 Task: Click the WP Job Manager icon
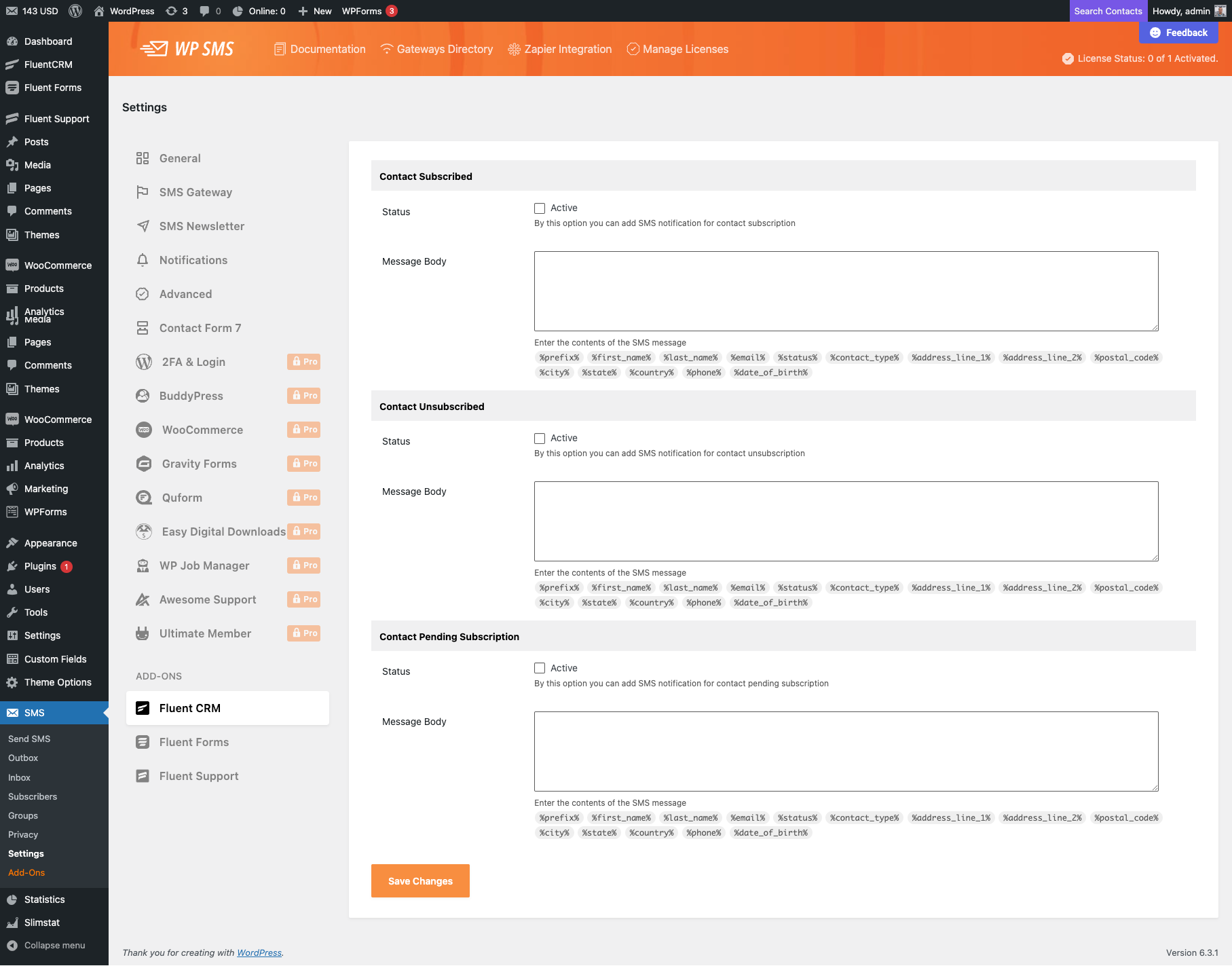143,565
